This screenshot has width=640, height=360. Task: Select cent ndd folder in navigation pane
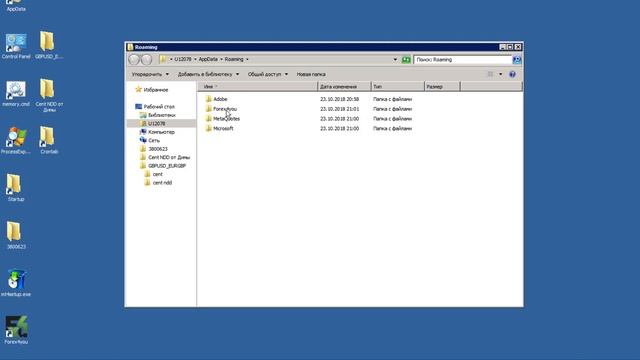(x=158, y=182)
